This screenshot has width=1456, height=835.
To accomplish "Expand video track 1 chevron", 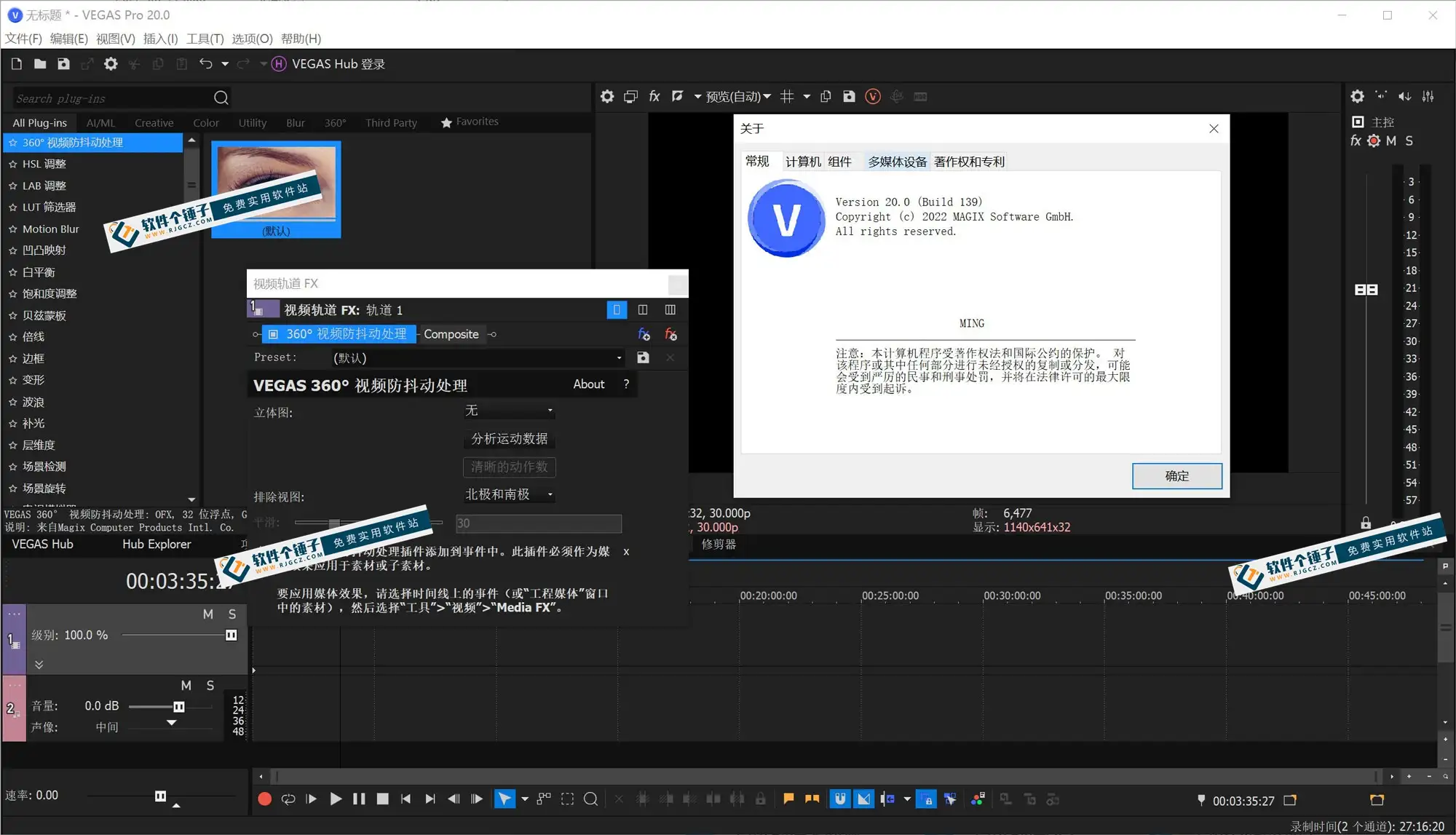I will point(39,665).
